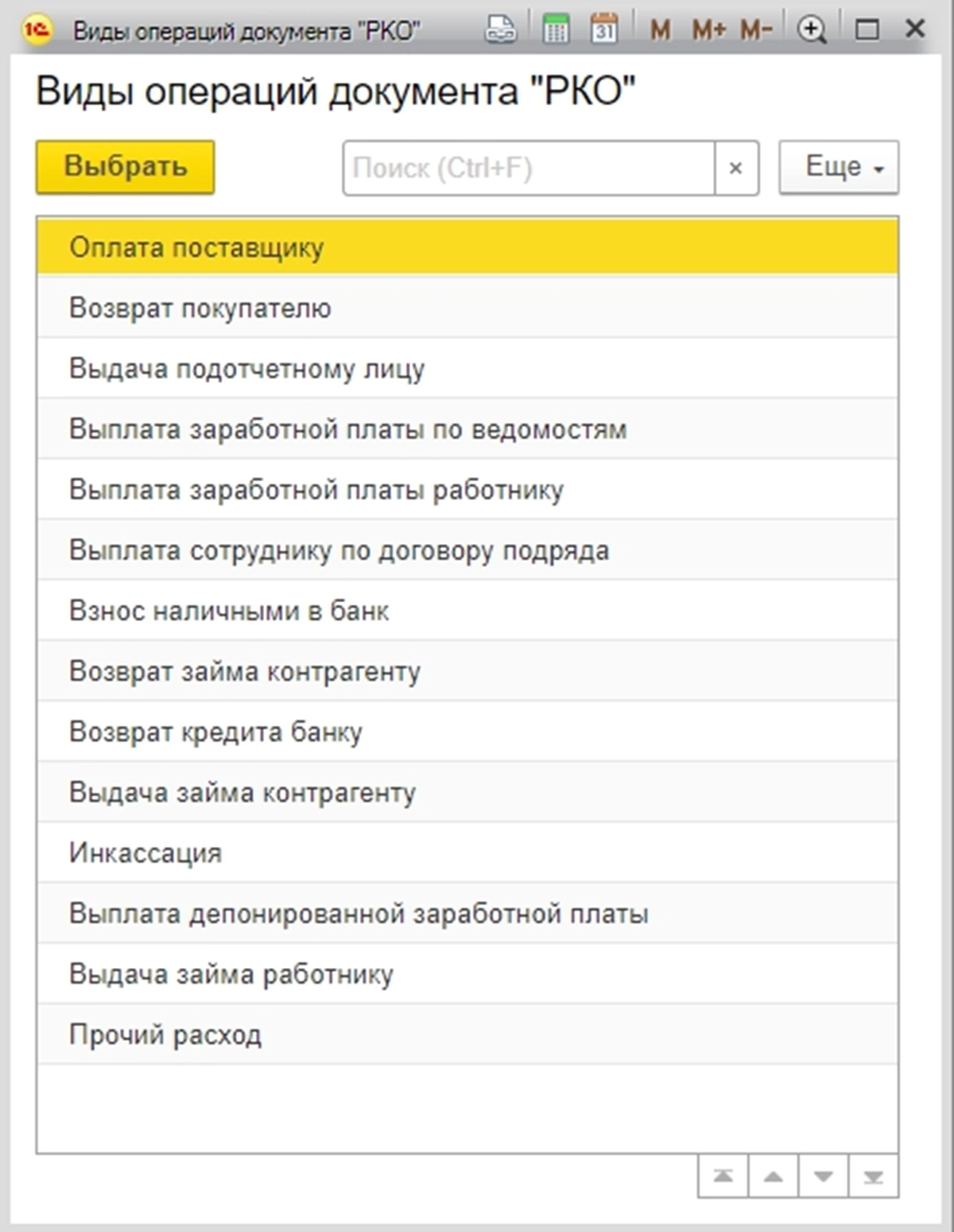954x1232 pixels.
Task: Click the M+ memory add button
Action: (x=708, y=30)
